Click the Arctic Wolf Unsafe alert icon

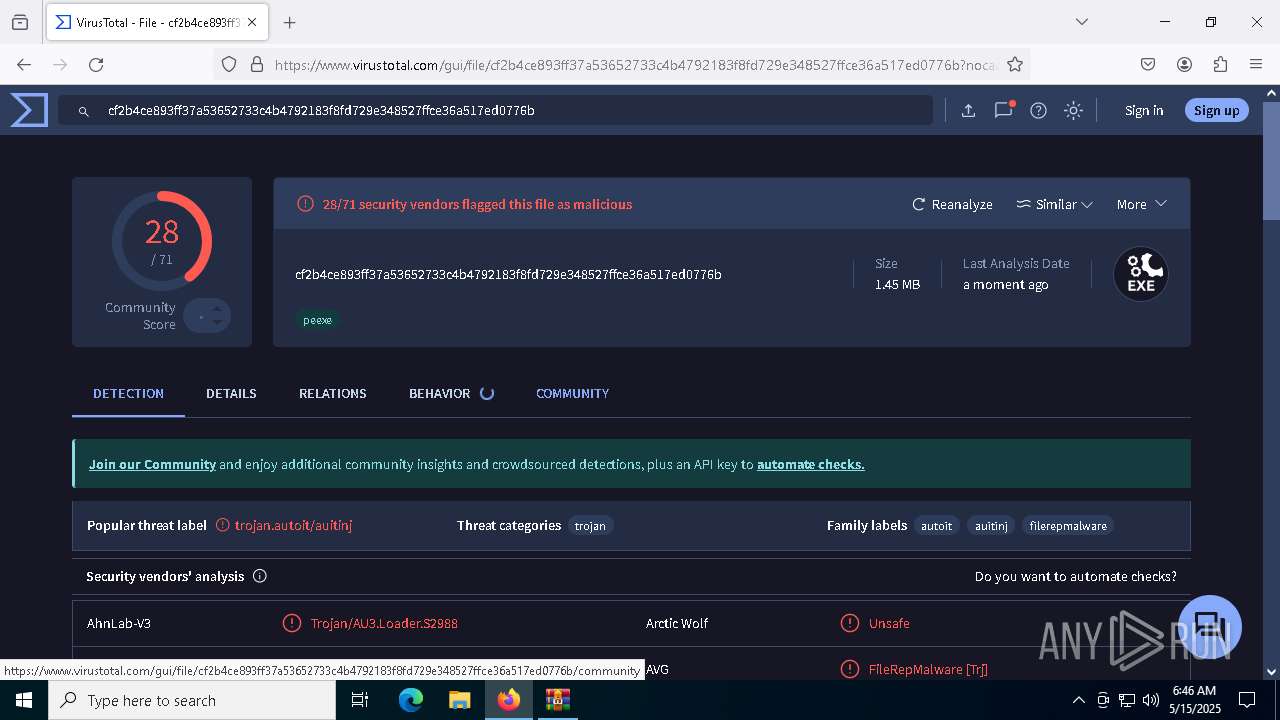tap(850, 623)
